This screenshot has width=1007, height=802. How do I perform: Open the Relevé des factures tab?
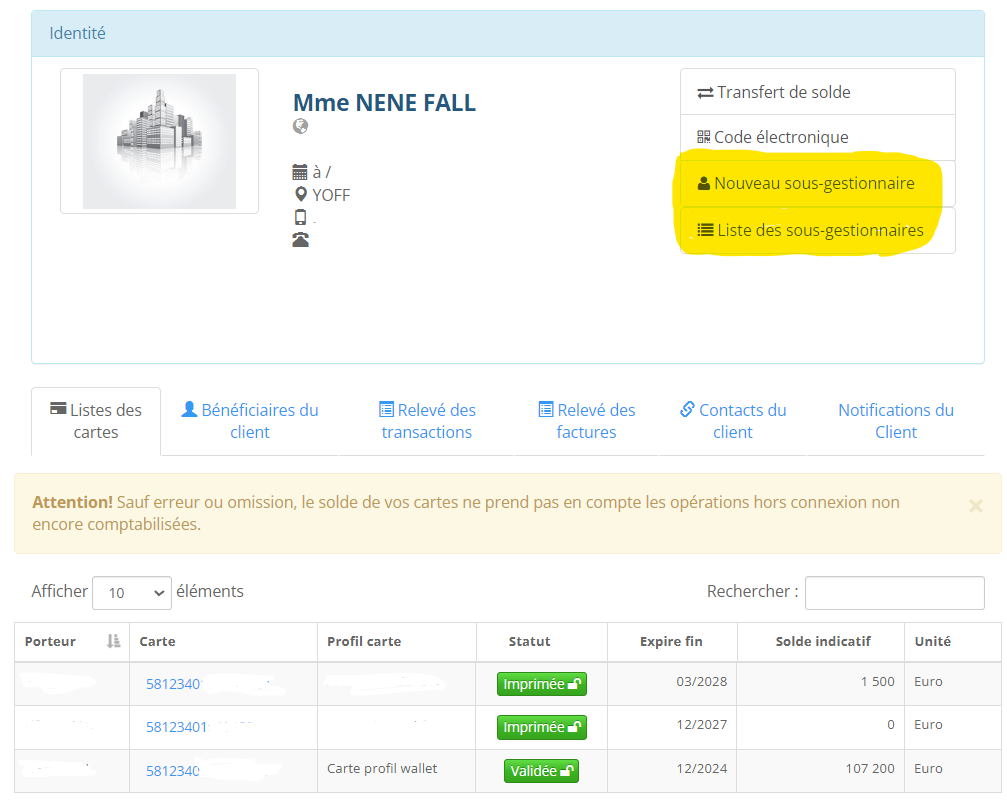pyautogui.click(x=587, y=421)
